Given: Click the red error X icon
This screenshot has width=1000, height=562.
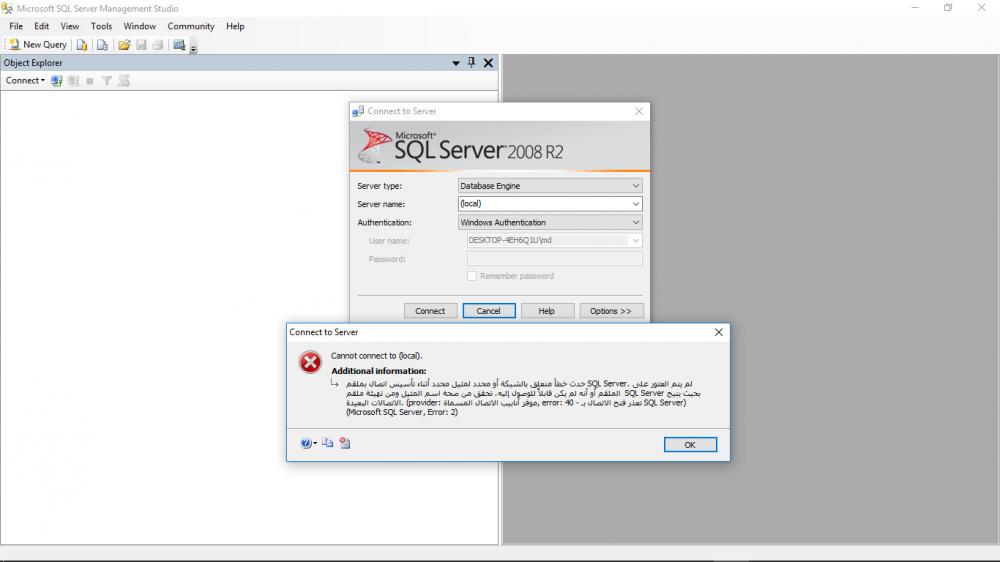Looking at the screenshot, I should click(x=311, y=362).
